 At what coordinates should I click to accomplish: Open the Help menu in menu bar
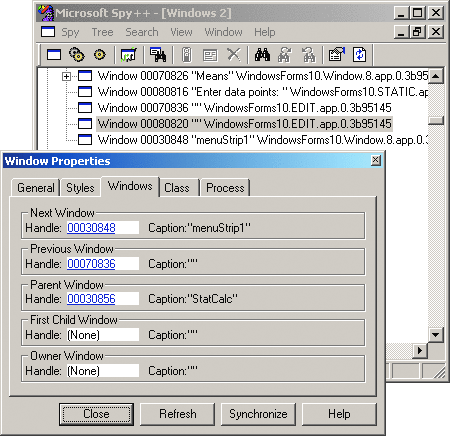(265, 32)
